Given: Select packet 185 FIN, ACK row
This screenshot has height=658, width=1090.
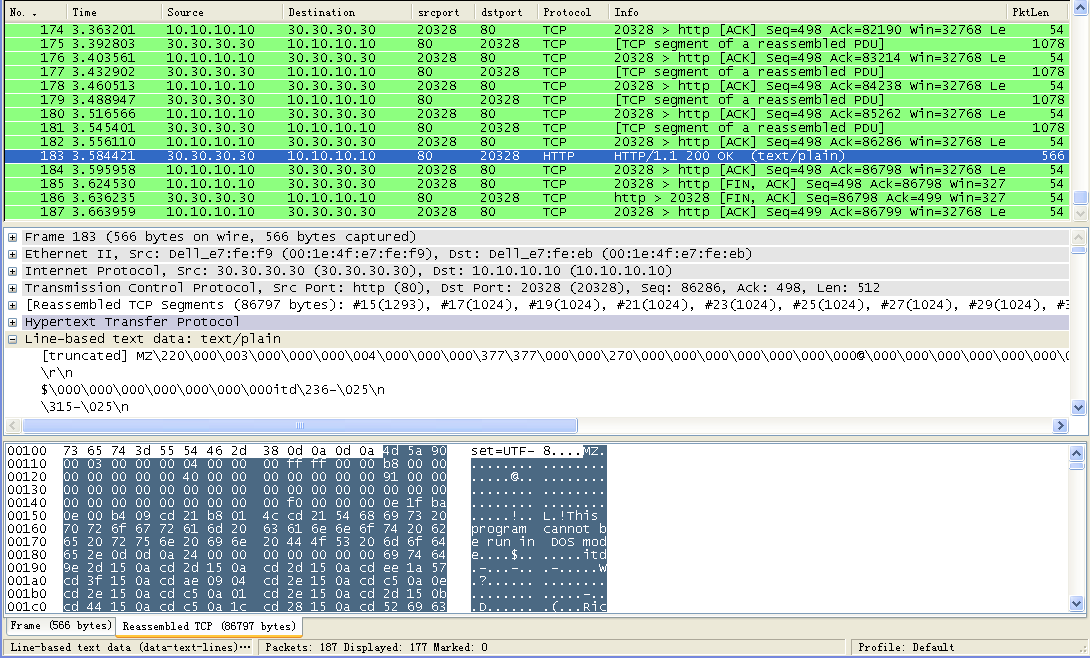Looking at the screenshot, I should pyautogui.click(x=500, y=184).
